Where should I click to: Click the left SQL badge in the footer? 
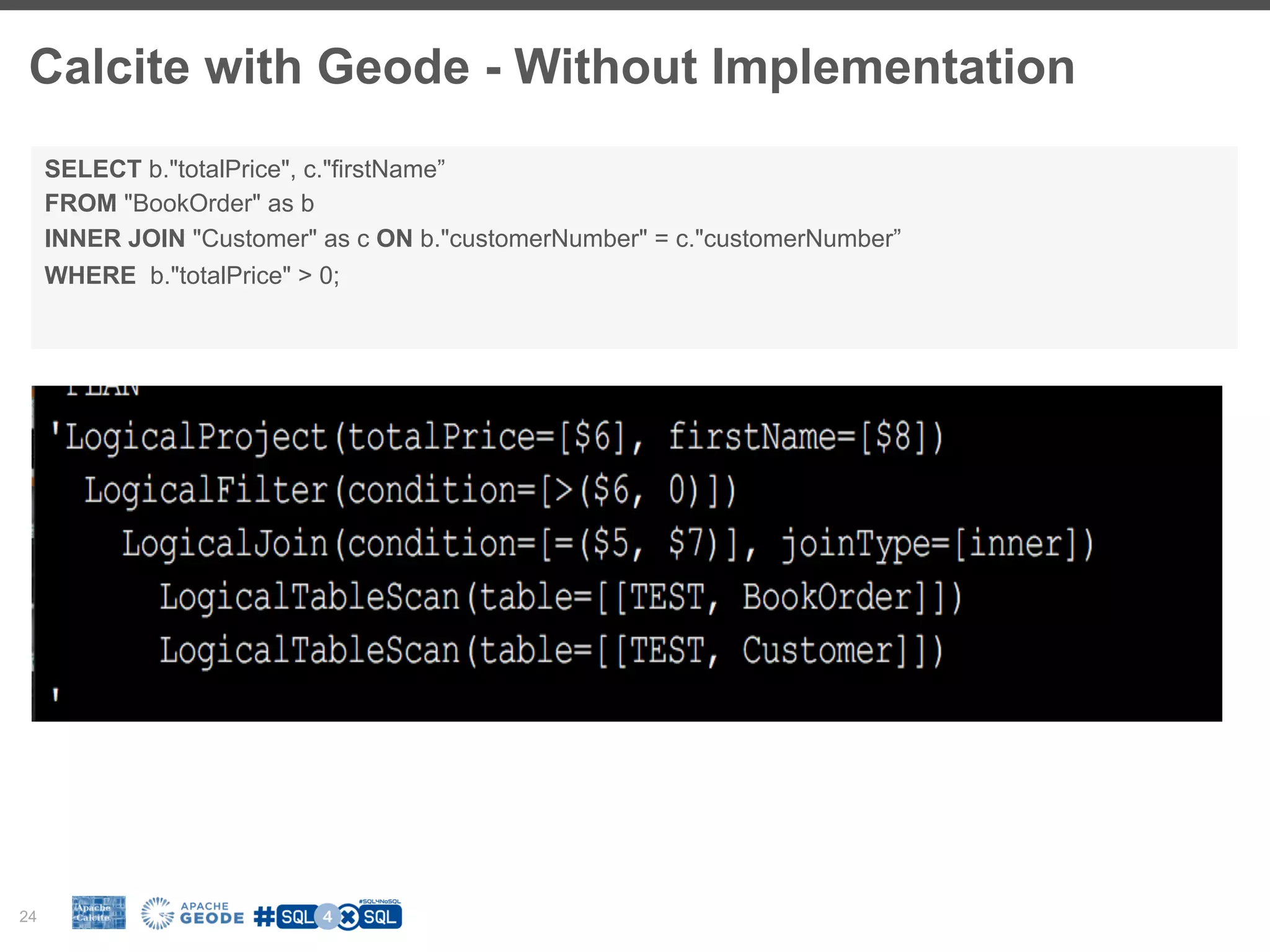[x=296, y=917]
